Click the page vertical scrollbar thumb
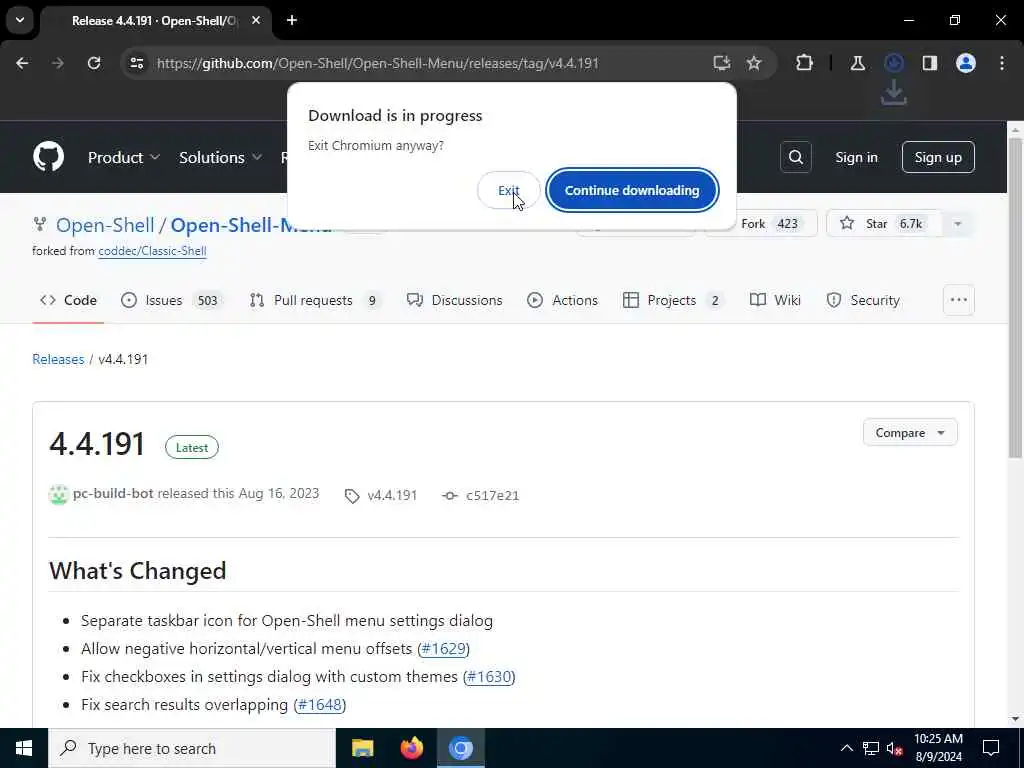The image size is (1024, 768). pos(1015,297)
